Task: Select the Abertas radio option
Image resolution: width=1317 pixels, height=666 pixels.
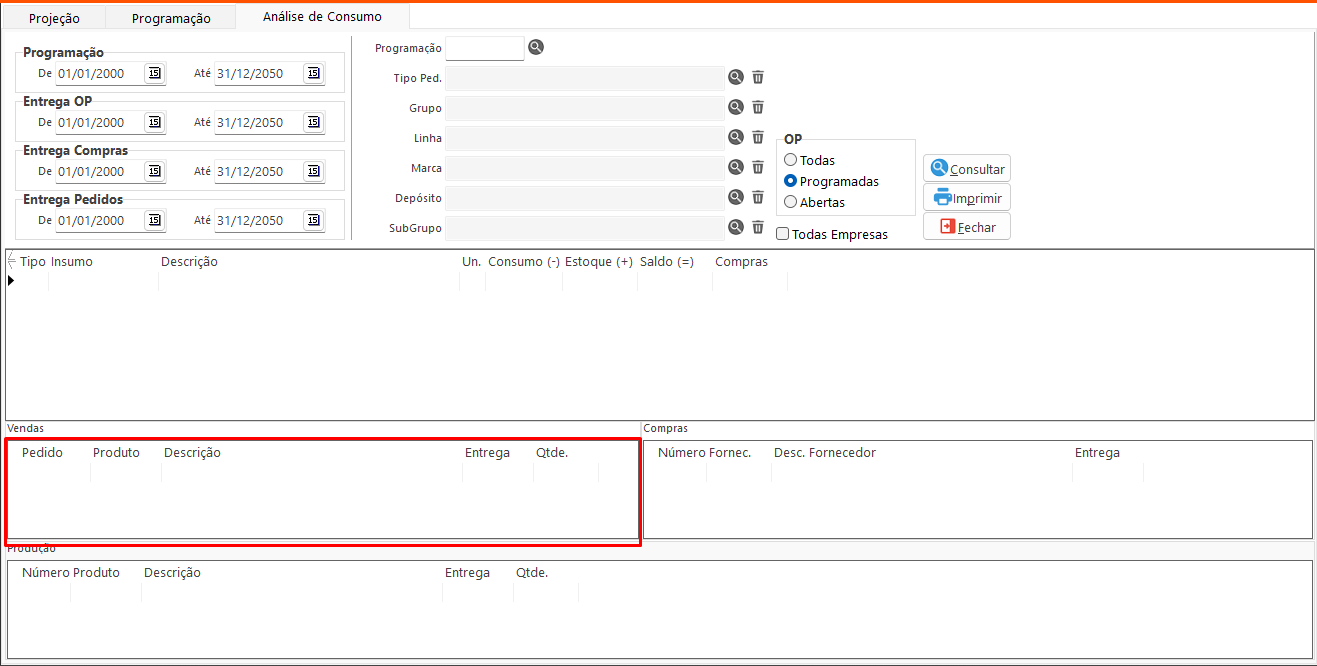Action: (791, 202)
